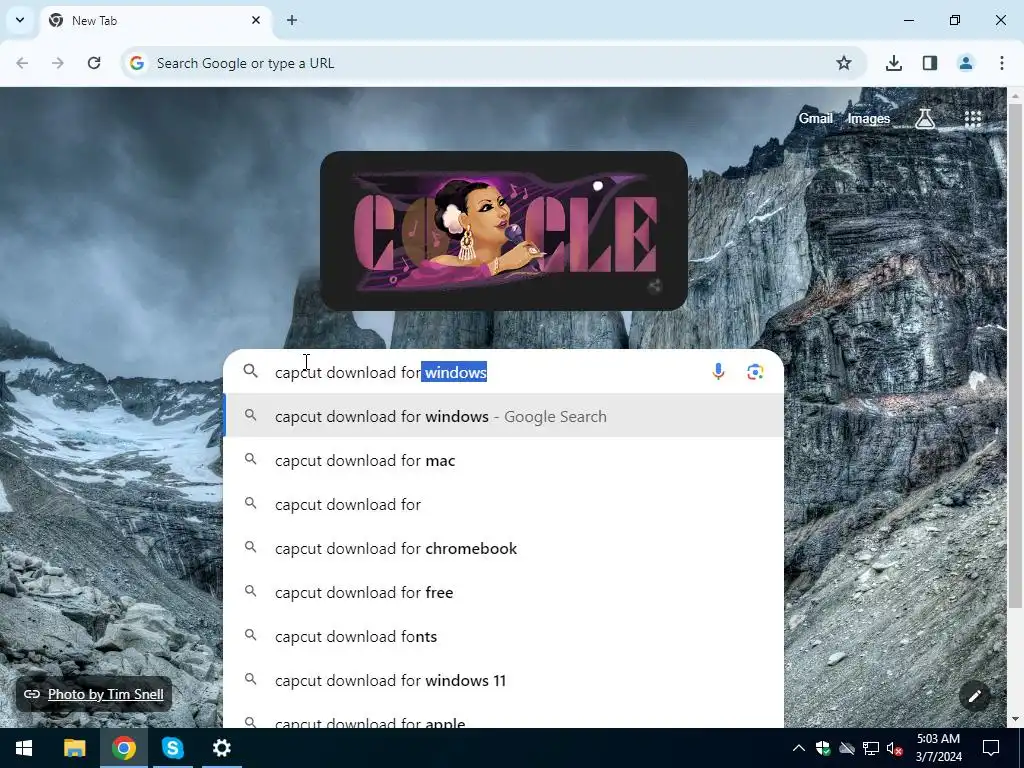
Task: Open the tab search dropdown arrow
Action: point(20,20)
